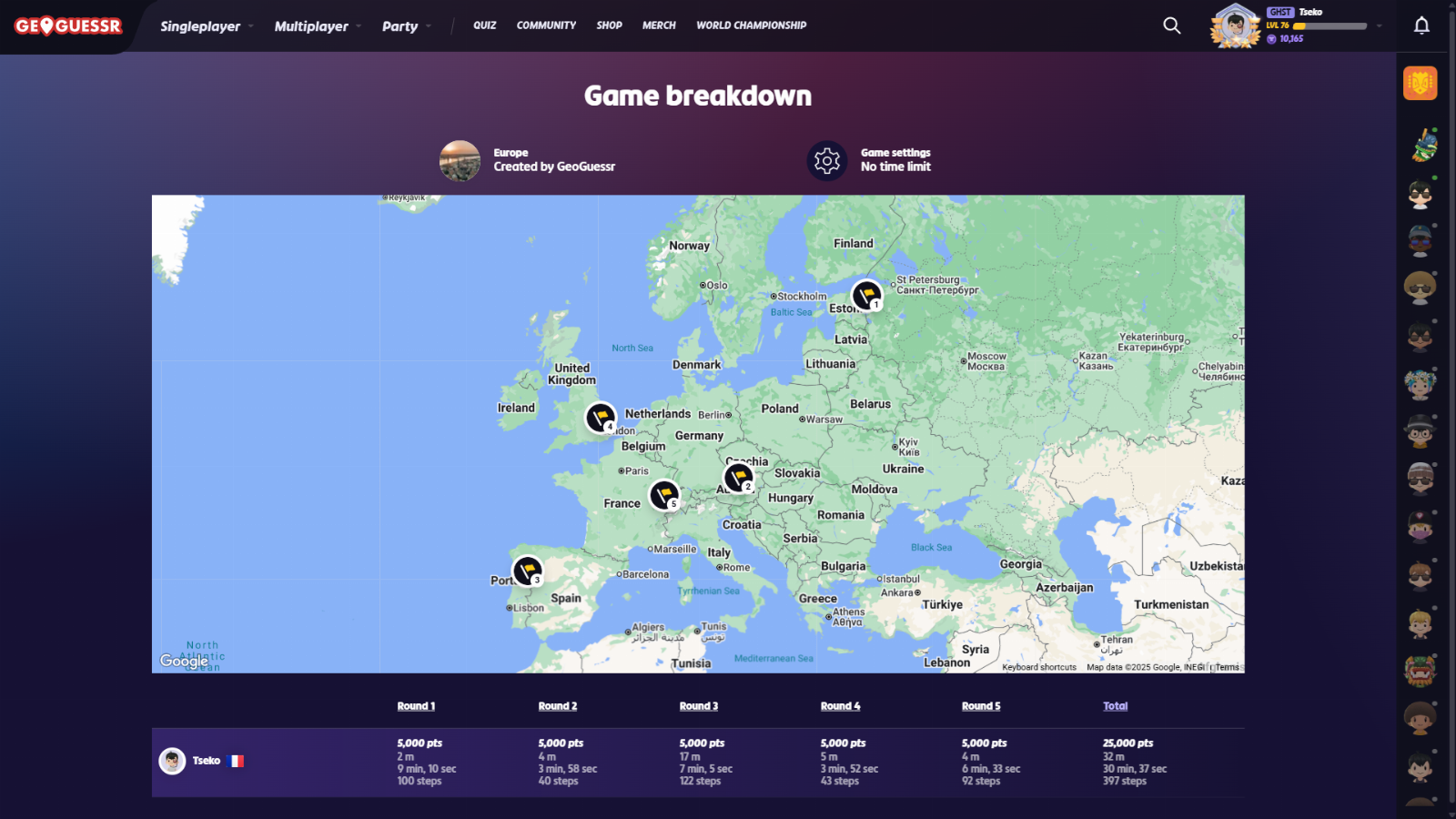The image size is (1456, 819).
Task: Click the game settings gear icon
Action: [x=826, y=161]
